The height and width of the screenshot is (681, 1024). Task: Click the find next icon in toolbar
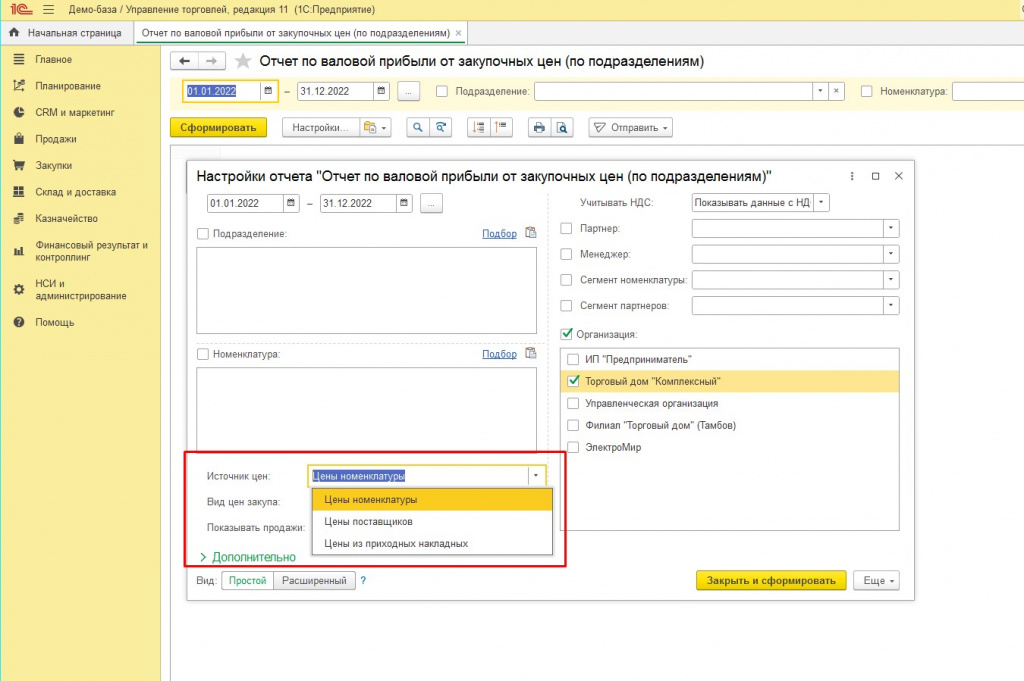(441, 127)
